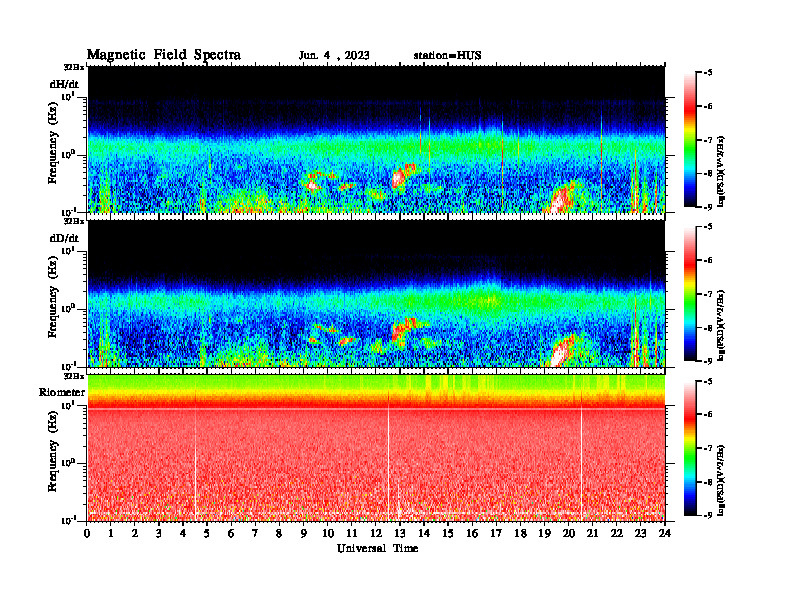Click hour 7 on Universal Time axis
792x612 pixels.
(256, 534)
